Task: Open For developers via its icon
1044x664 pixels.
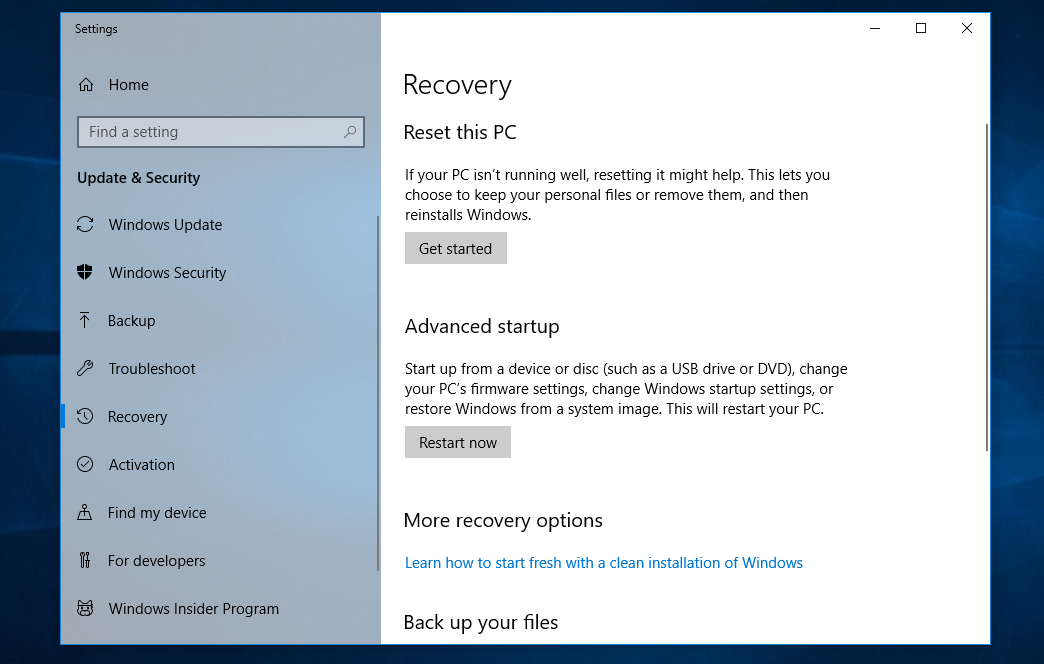Action: 85,561
